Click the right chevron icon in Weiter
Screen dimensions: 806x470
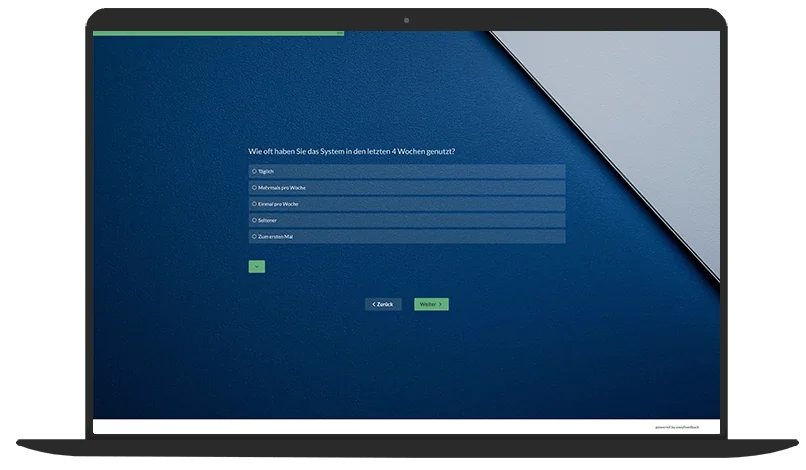tap(441, 304)
